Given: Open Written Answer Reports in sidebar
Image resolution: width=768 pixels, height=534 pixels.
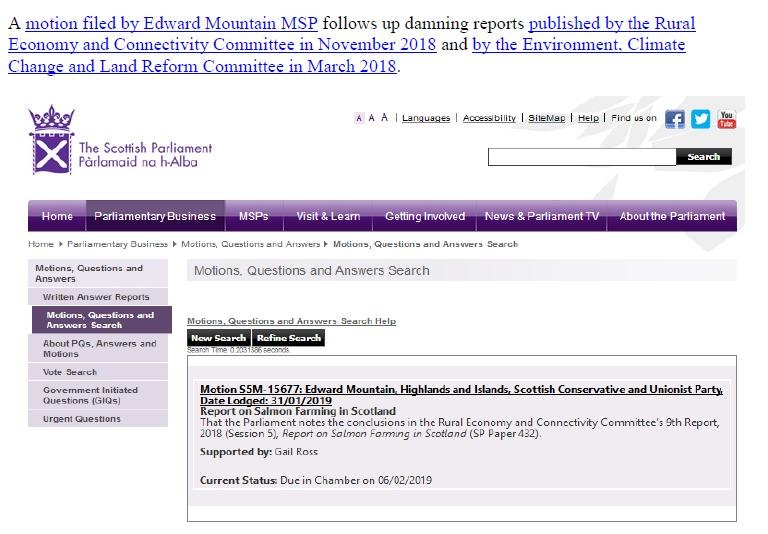Looking at the screenshot, I should click(x=98, y=297).
